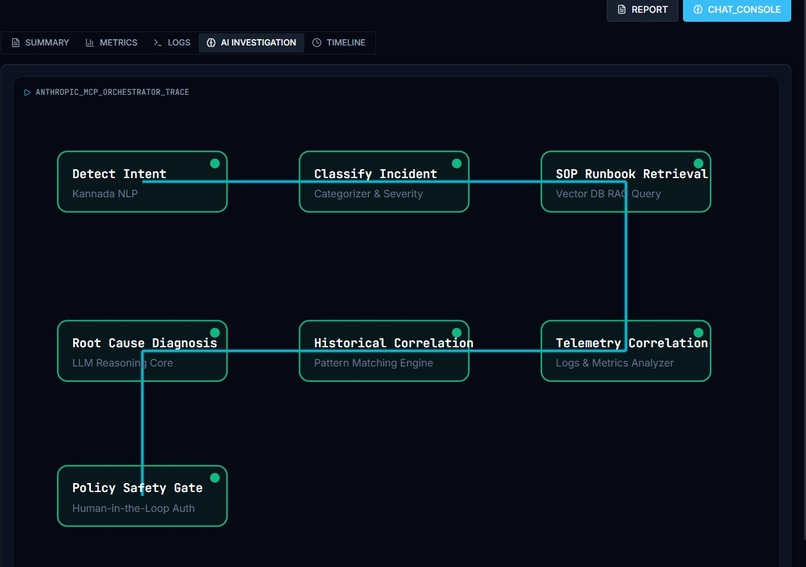
Task: Click the green status dot on Classify Incident
Action: click(x=456, y=163)
